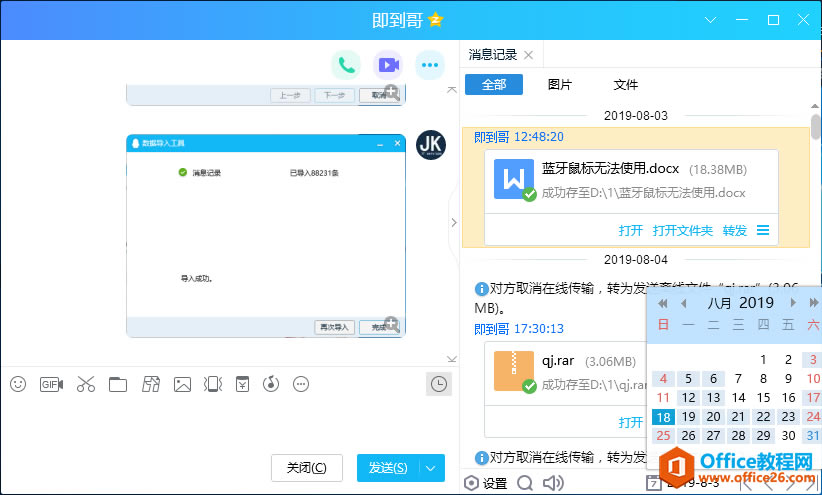Image resolution: width=822 pixels, height=495 pixels.
Task: Pick August 21 in the calendar
Action: coord(738,417)
